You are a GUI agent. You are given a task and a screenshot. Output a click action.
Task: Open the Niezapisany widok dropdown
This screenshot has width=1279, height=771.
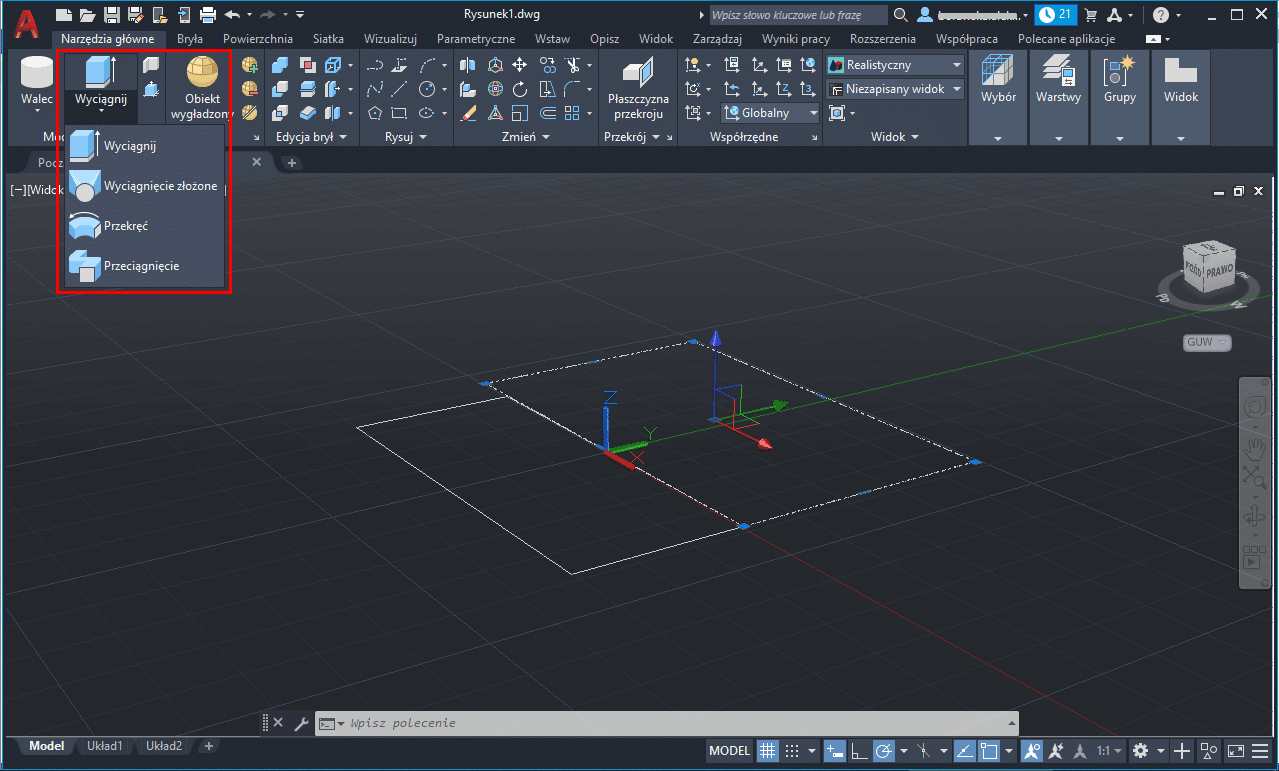[x=896, y=89]
